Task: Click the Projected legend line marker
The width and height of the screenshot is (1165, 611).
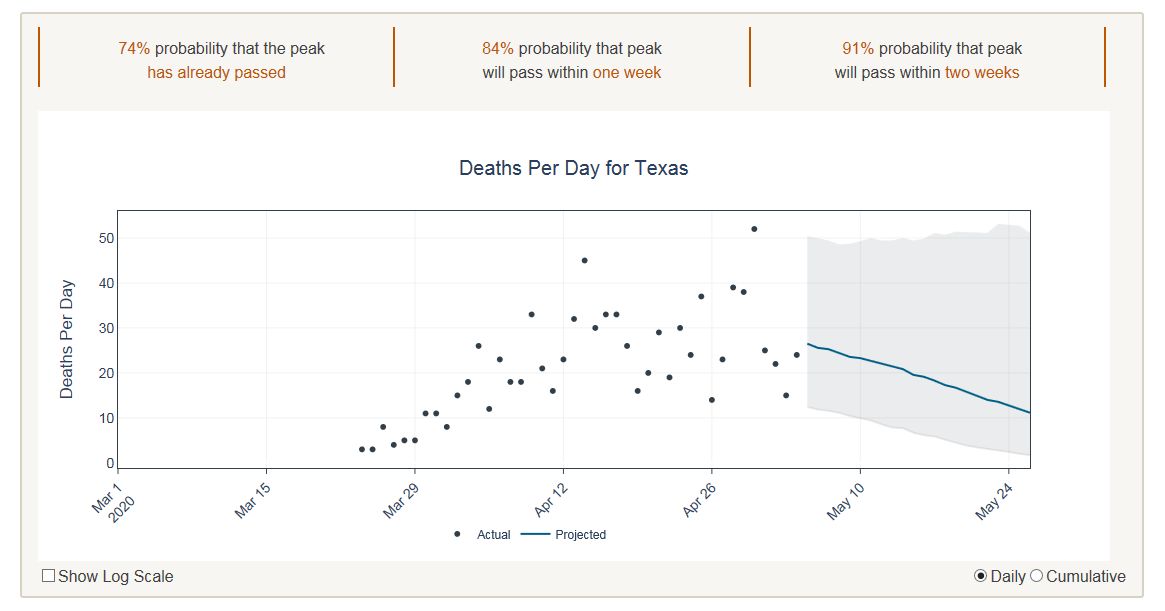Action: (x=535, y=534)
